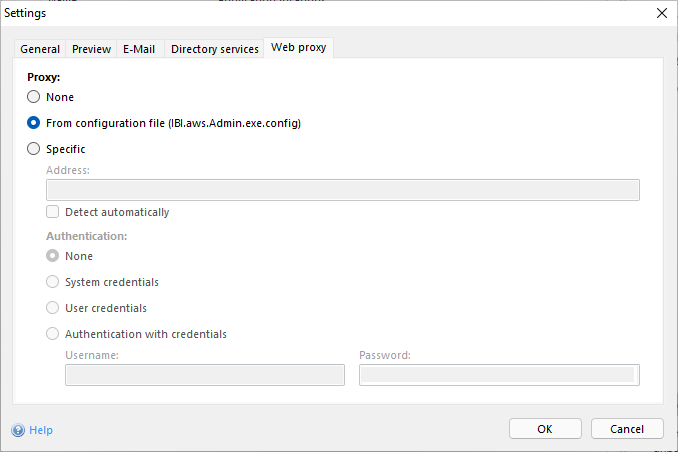Viewport: 678px width, 452px height.
Task: Select User credentials authentication option
Action: 53,308
